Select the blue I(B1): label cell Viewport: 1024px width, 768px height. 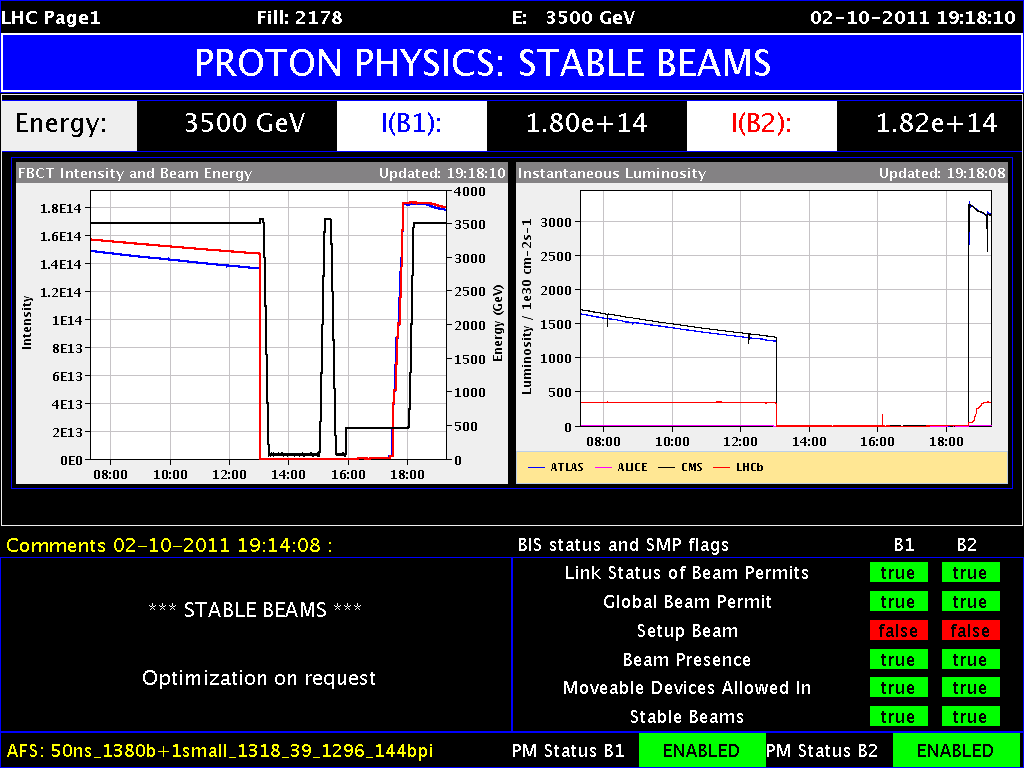(411, 125)
